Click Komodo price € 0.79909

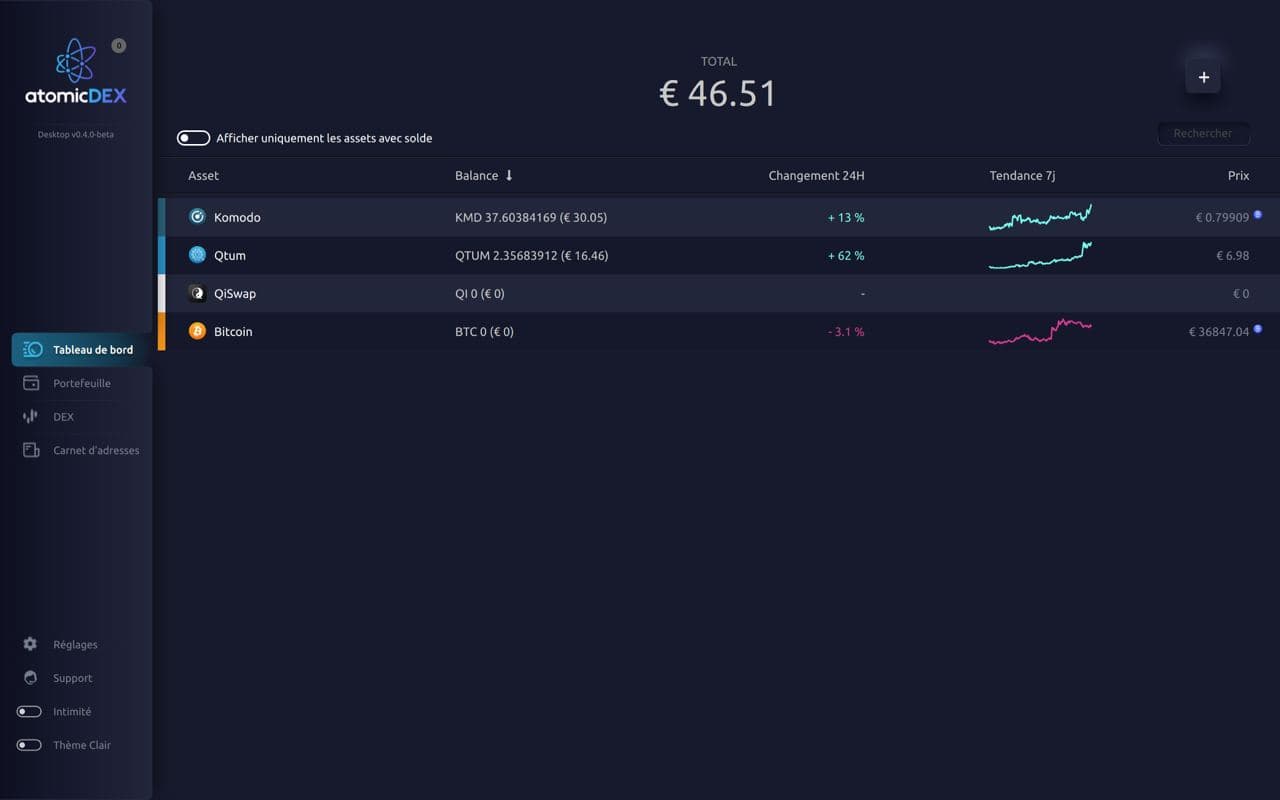(x=1222, y=217)
